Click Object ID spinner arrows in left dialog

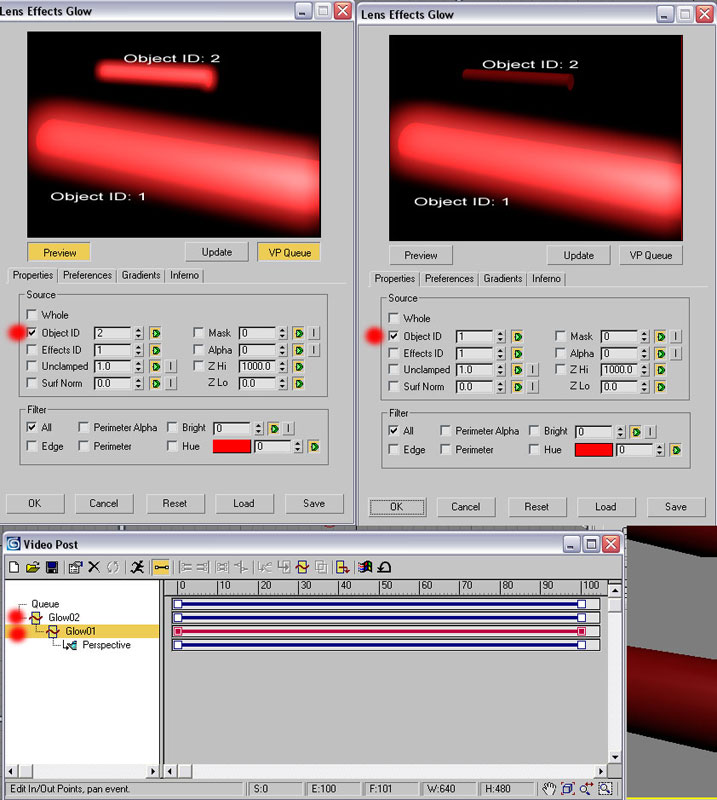[139, 333]
